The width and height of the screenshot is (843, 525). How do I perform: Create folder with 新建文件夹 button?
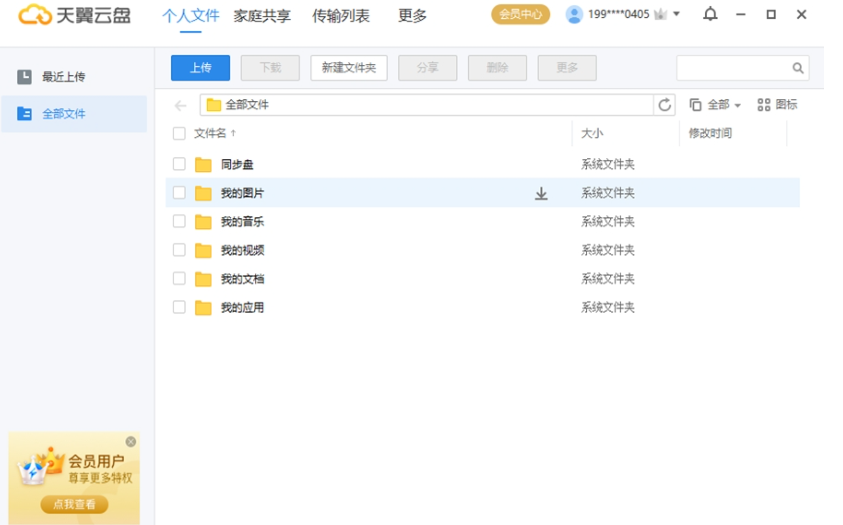(349, 68)
